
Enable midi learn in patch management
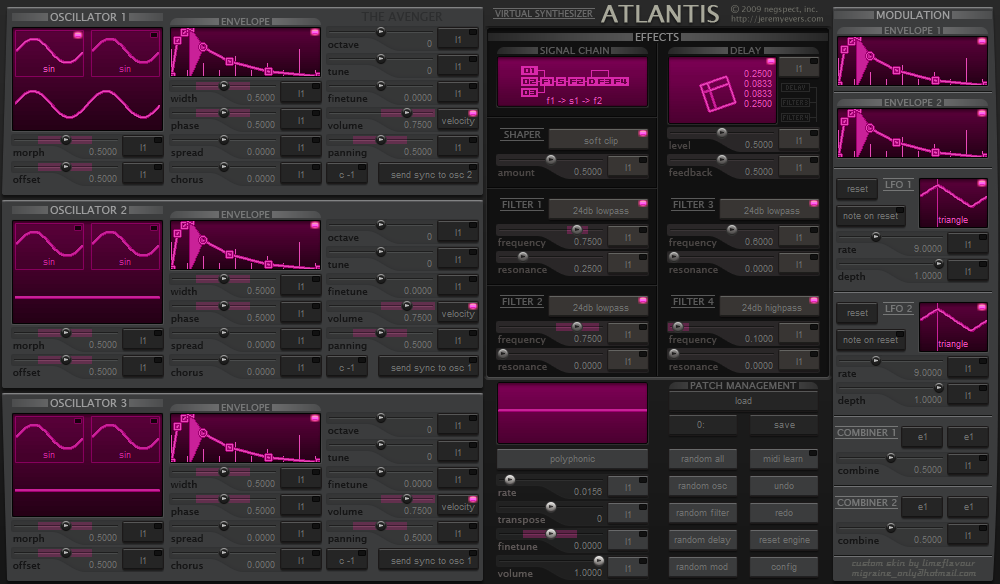(x=784, y=459)
